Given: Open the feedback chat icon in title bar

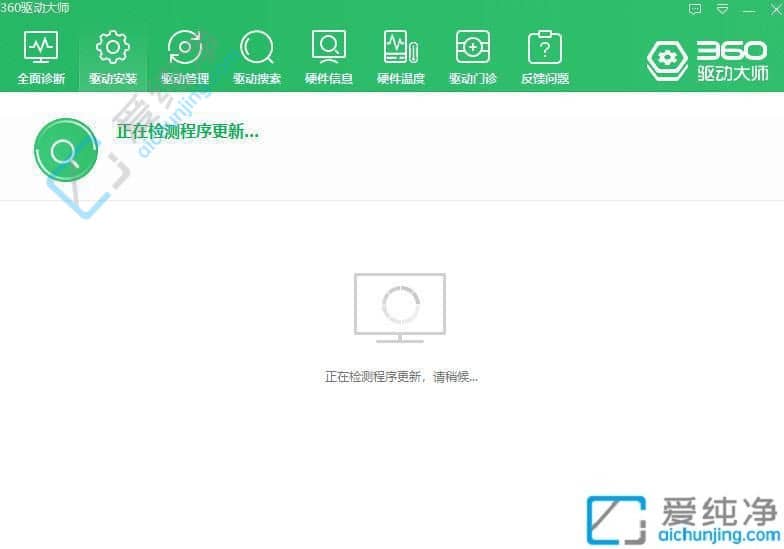Looking at the screenshot, I should 694,9.
